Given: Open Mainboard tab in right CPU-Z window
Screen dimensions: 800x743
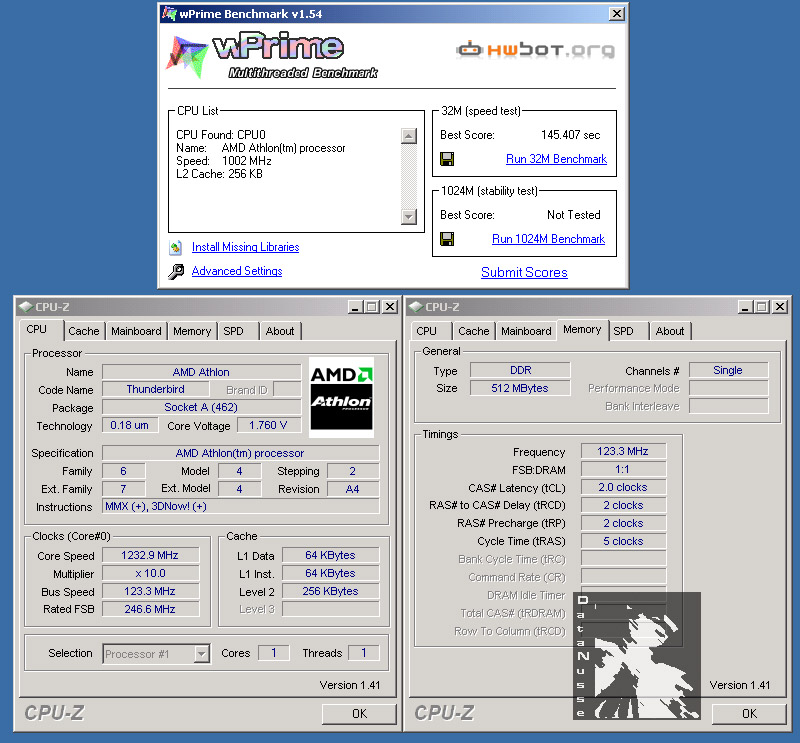Looking at the screenshot, I should (526, 331).
